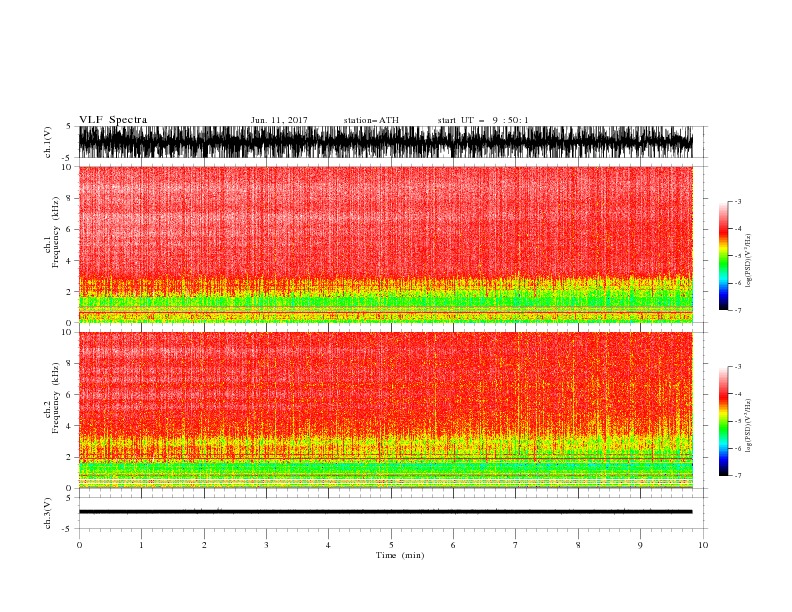Click the "Time (min)" axis label

400,555
